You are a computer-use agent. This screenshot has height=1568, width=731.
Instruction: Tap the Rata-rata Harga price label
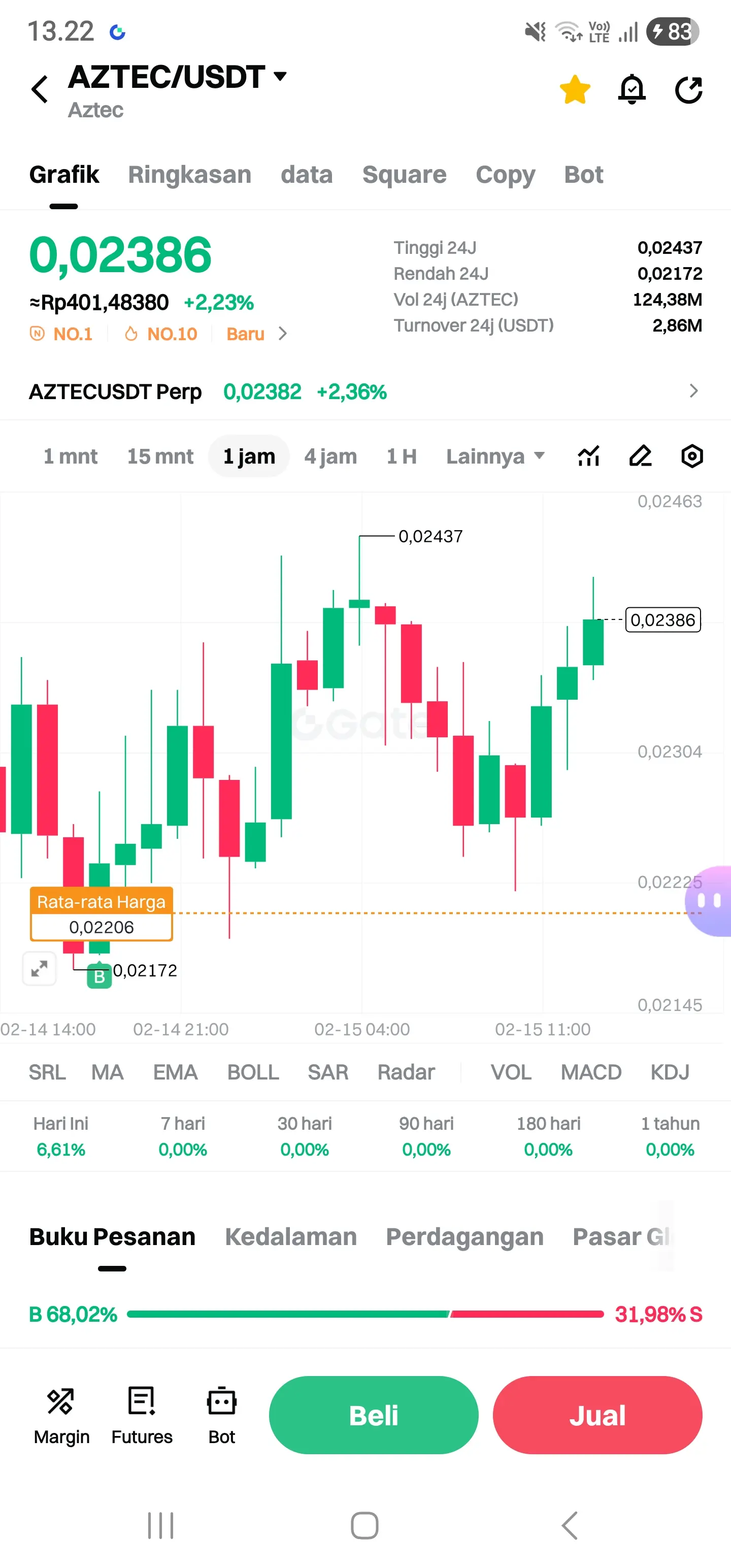pyautogui.click(x=101, y=913)
